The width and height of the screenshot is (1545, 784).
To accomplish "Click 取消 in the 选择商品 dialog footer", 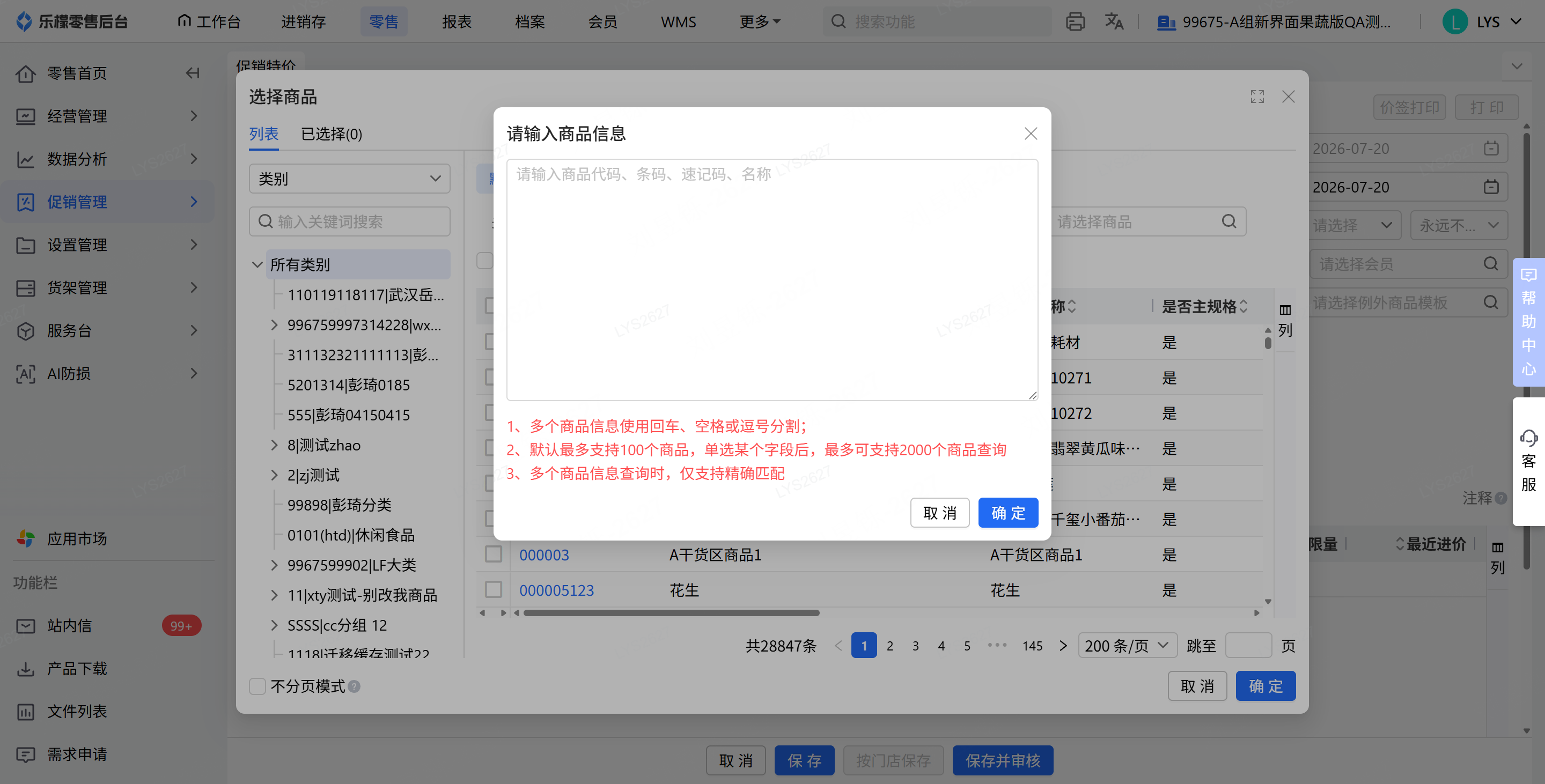I will (1197, 686).
